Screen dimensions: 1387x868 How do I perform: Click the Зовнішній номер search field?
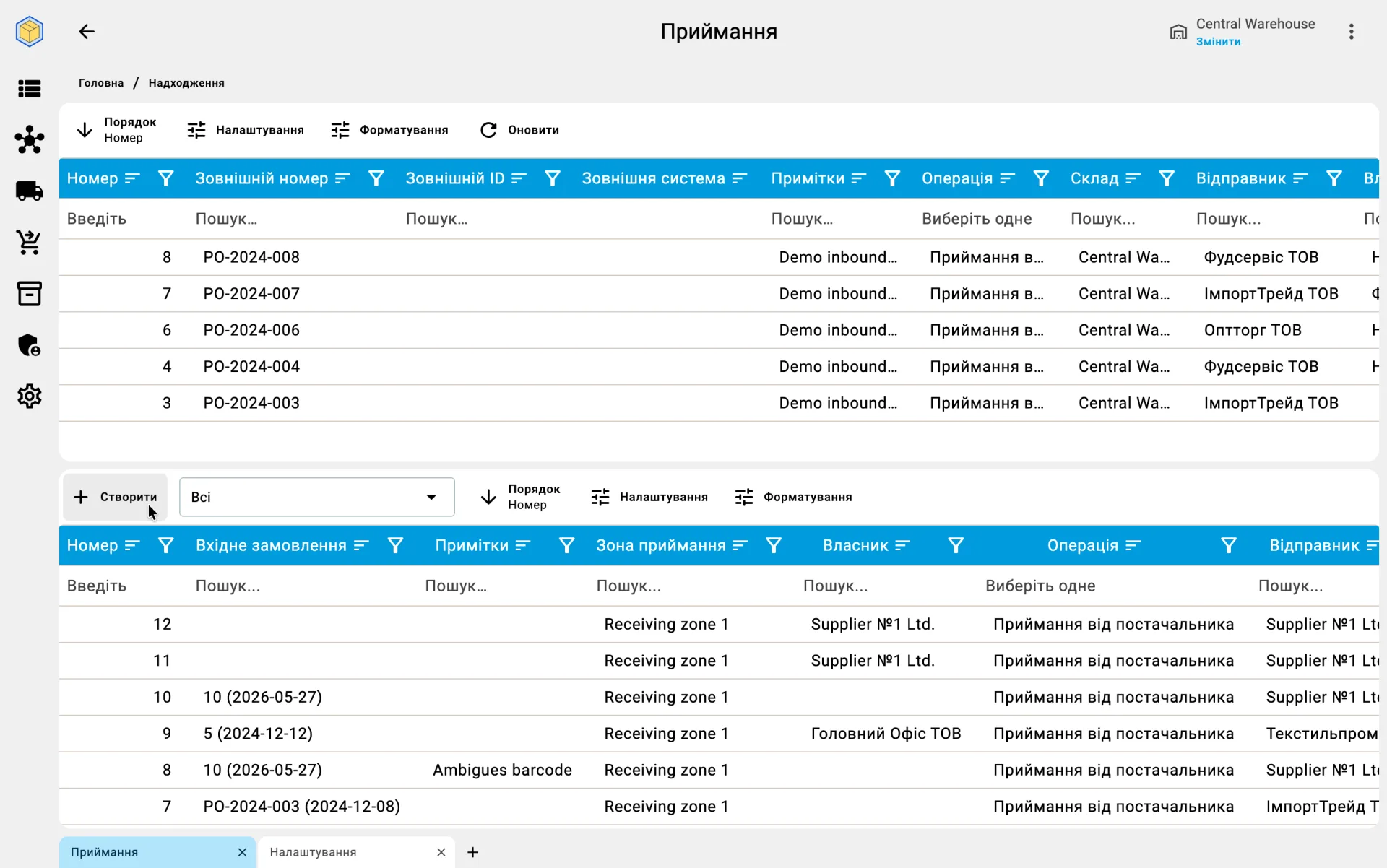292,219
